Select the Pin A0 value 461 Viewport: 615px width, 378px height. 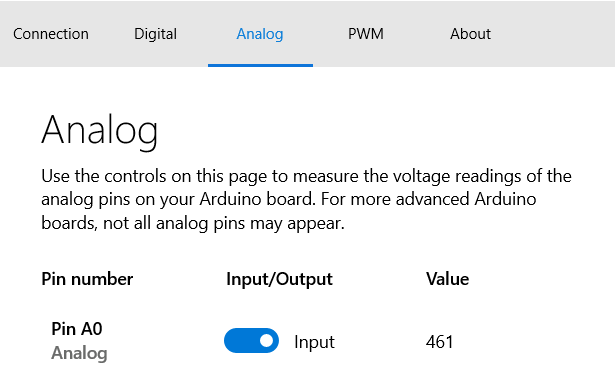[x=440, y=342]
